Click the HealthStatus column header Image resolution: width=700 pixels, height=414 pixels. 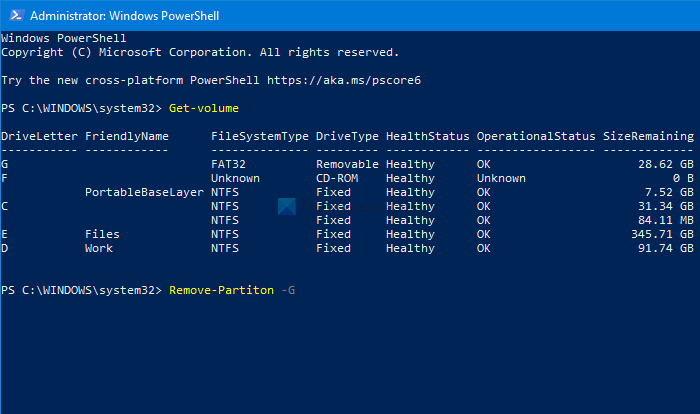[x=427, y=136]
